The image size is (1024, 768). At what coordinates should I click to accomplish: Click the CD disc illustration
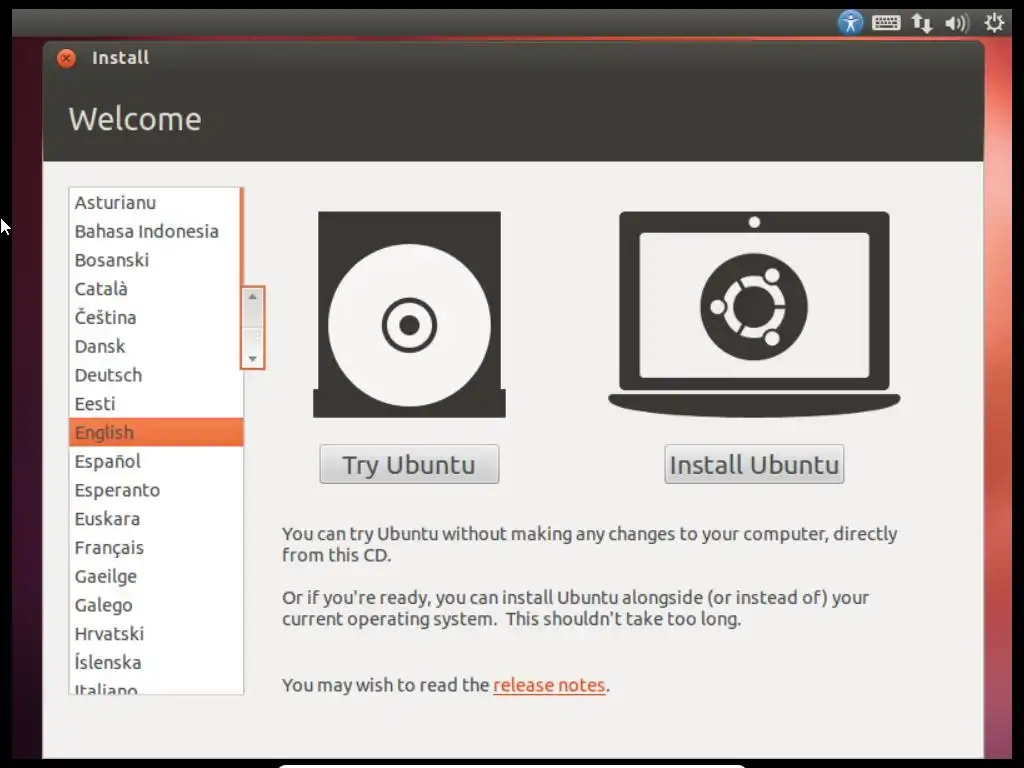pos(409,314)
